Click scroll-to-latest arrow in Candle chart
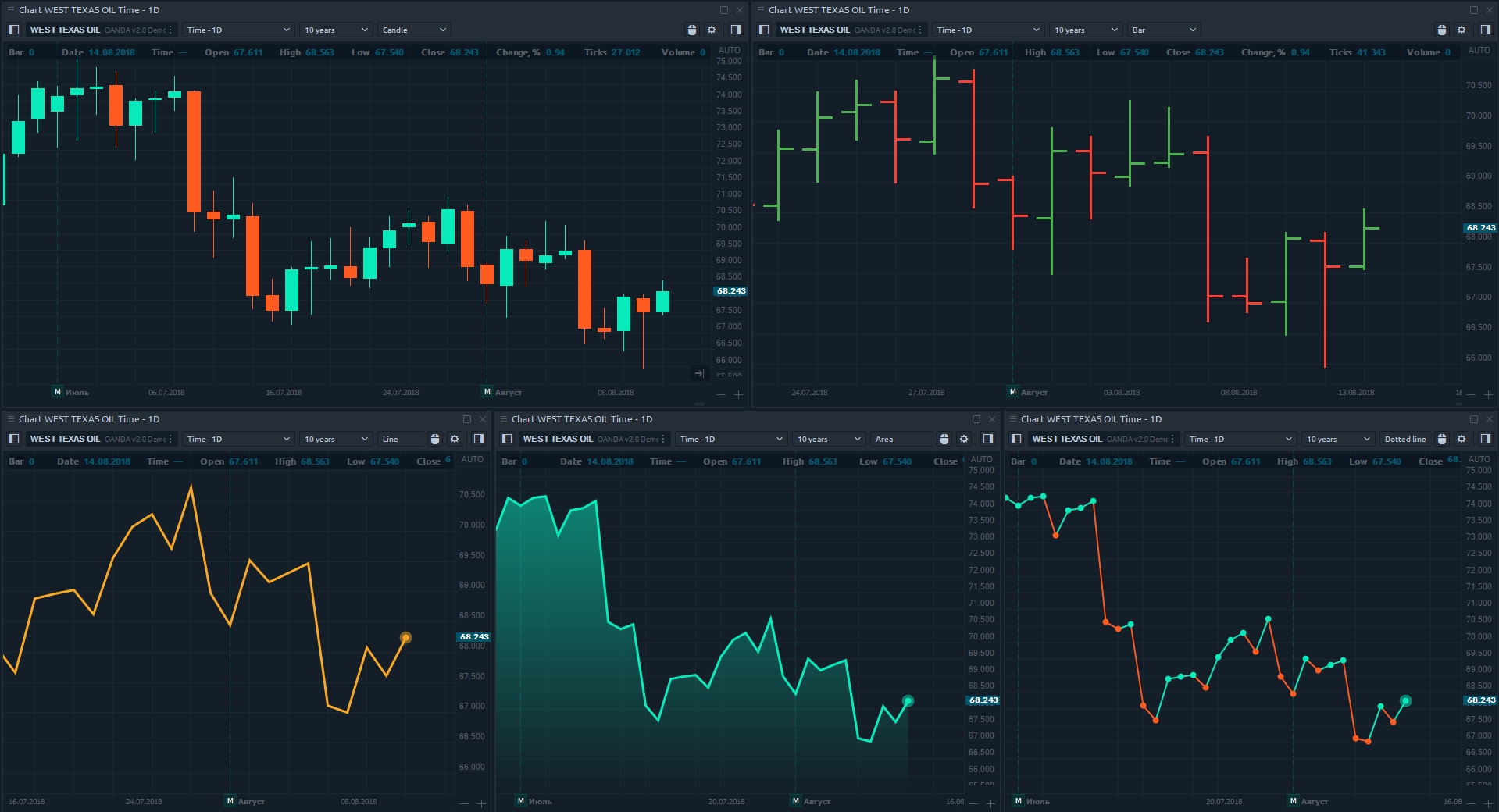This screenshot has height=812, width=1499. click(x=699, y=373)
